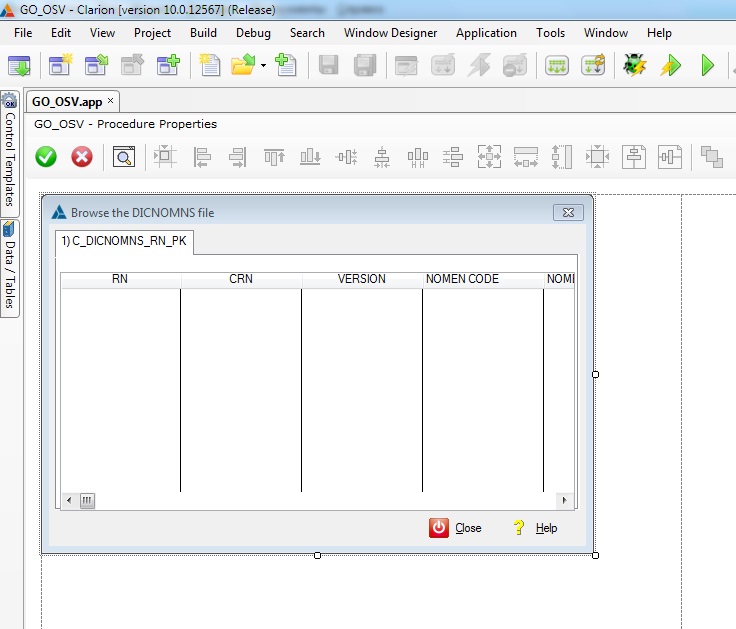Click the Make Same Width icon
This screenshot has width=736, height=629.
(x=526, y=157)
